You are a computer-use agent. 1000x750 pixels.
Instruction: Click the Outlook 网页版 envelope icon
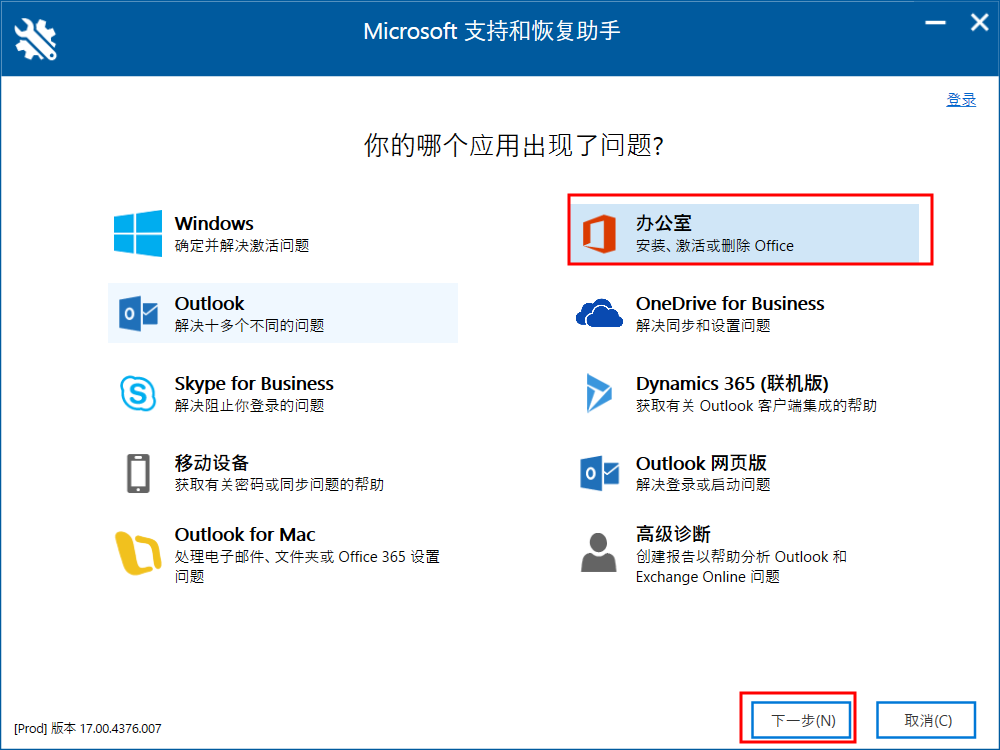[x=599, y=473]
